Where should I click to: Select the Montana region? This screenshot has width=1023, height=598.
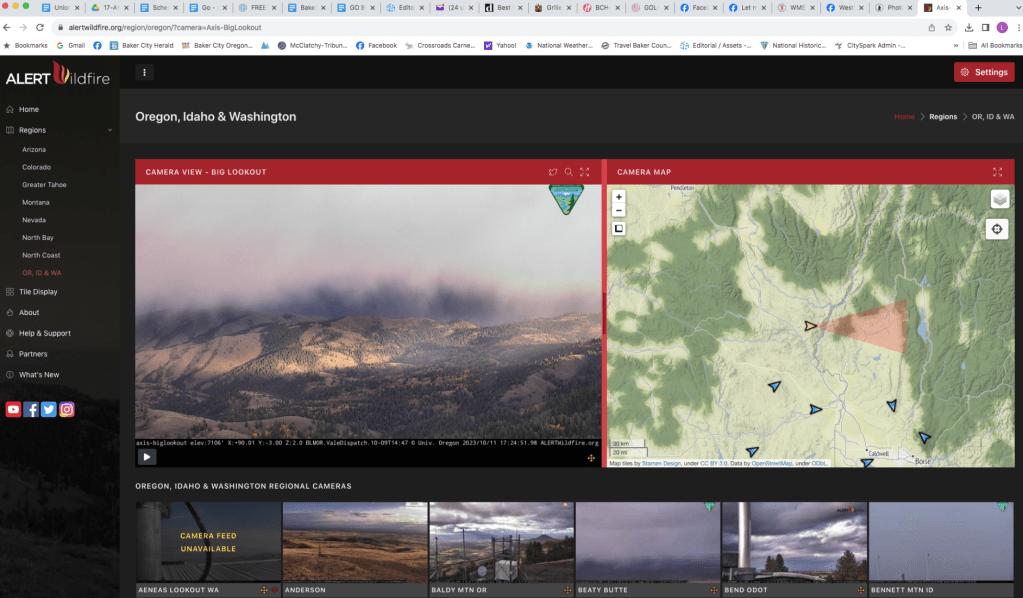(x=36, y=202)
